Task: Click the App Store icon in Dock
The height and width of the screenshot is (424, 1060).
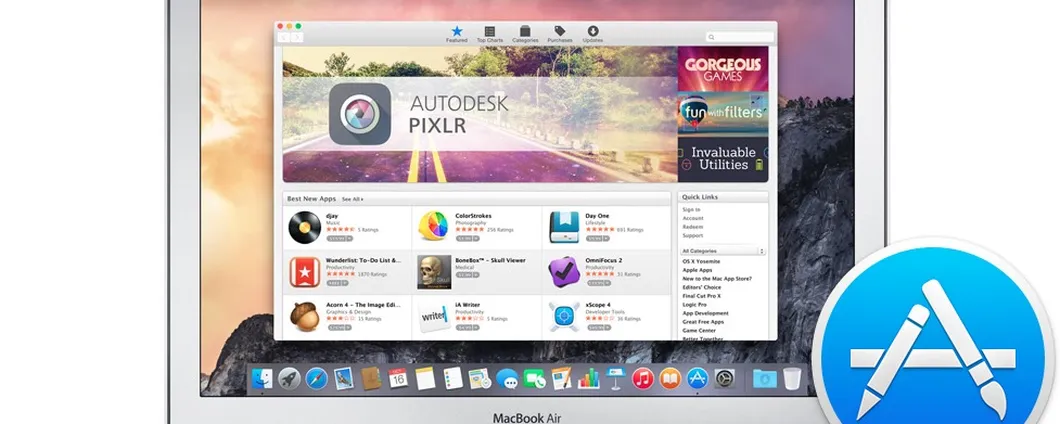Action: pyautogui.click(x=697, y=378)
